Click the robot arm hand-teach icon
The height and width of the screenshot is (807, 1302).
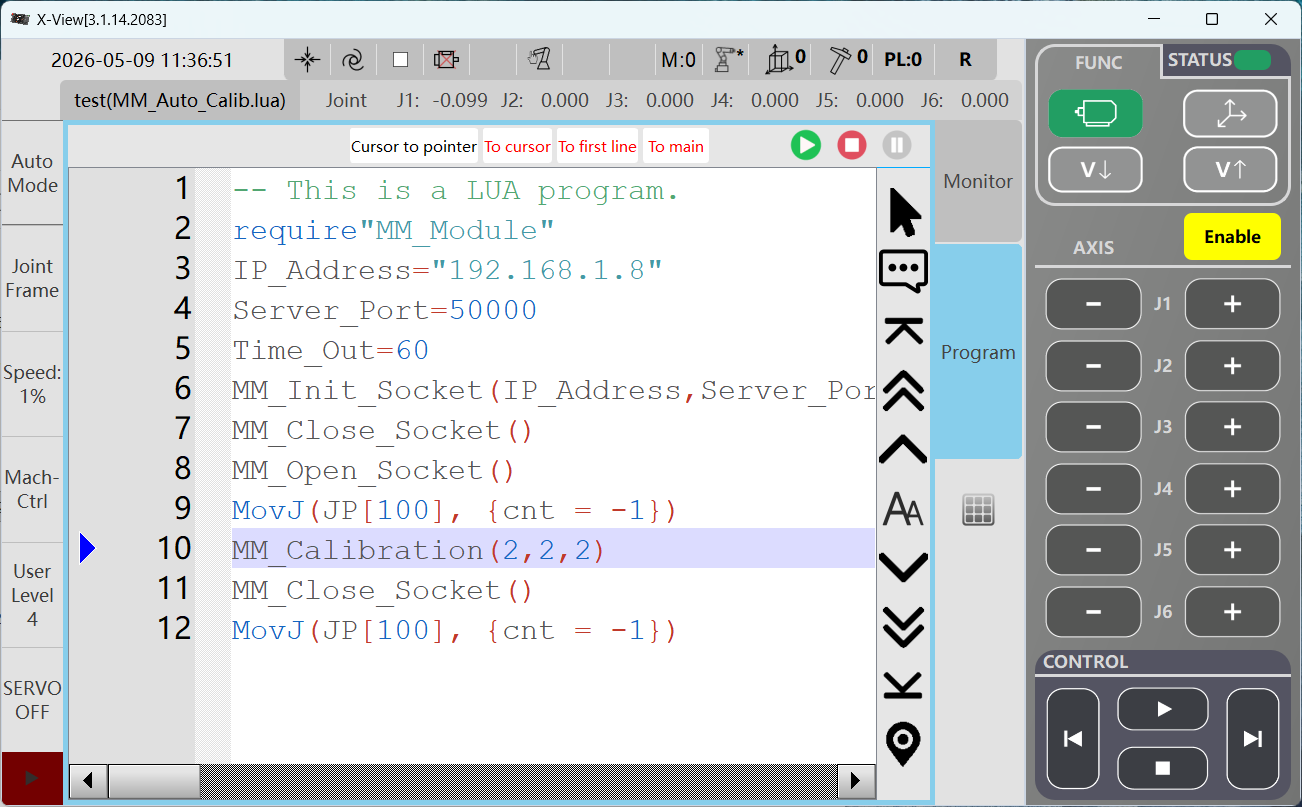[x=539, y=60]
